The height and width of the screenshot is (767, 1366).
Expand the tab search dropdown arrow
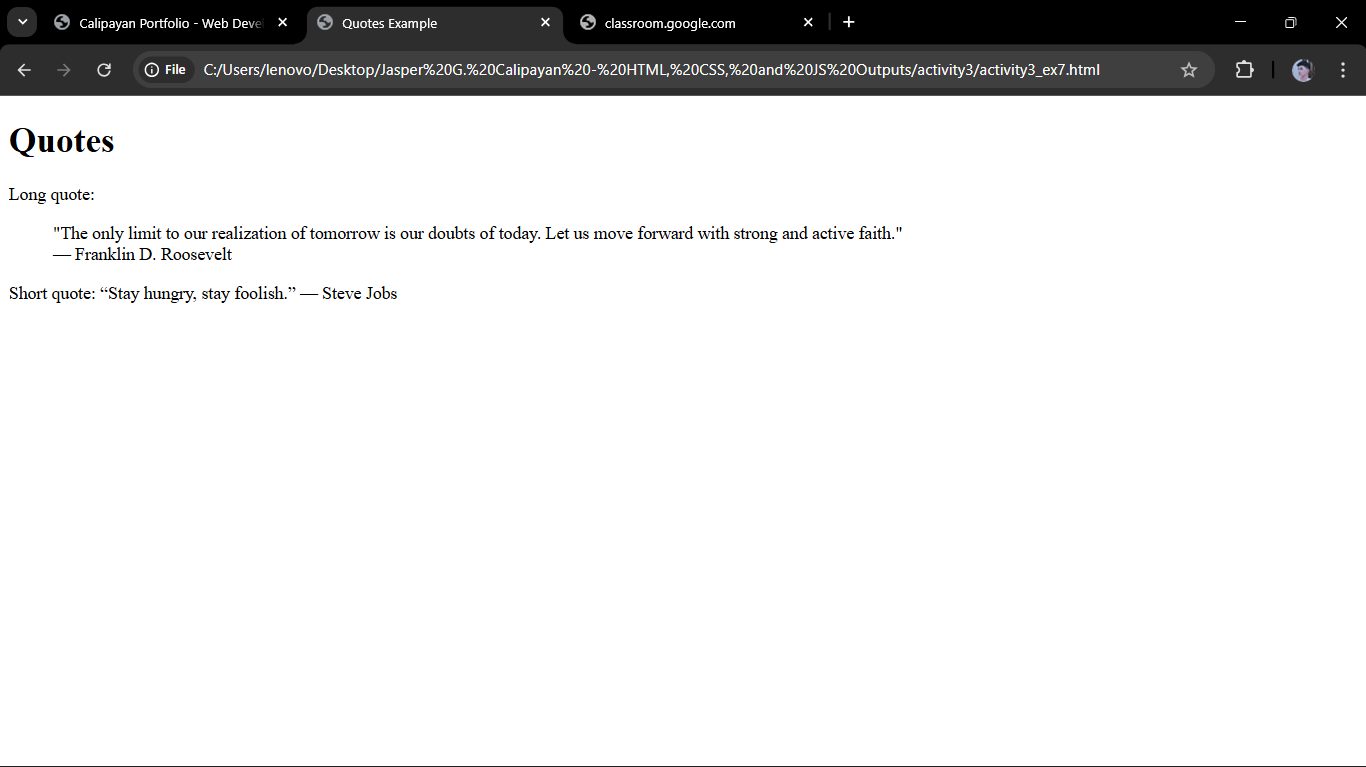(22, 22)
